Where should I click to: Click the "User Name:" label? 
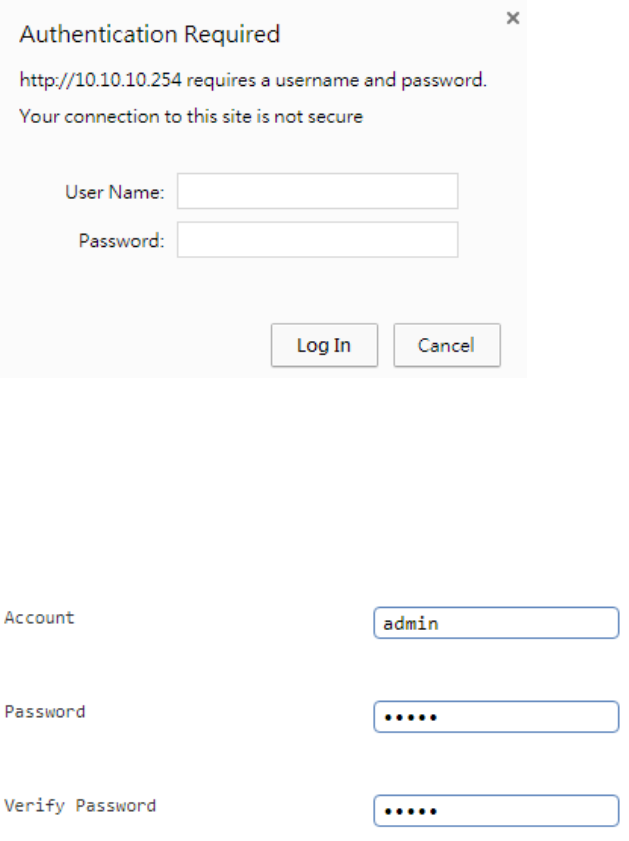point(115,193)
